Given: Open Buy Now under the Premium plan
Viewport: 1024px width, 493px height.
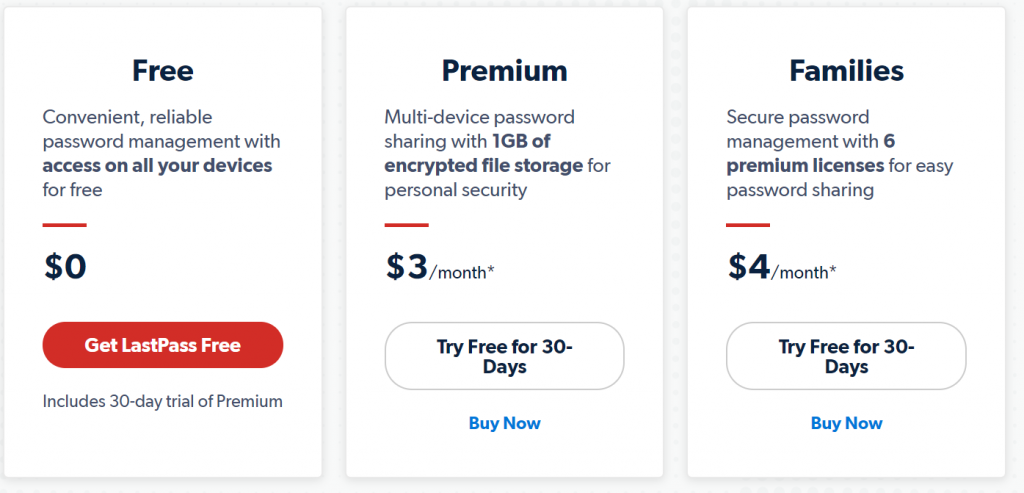Looking at the screenshot, I should coord(504,423).
